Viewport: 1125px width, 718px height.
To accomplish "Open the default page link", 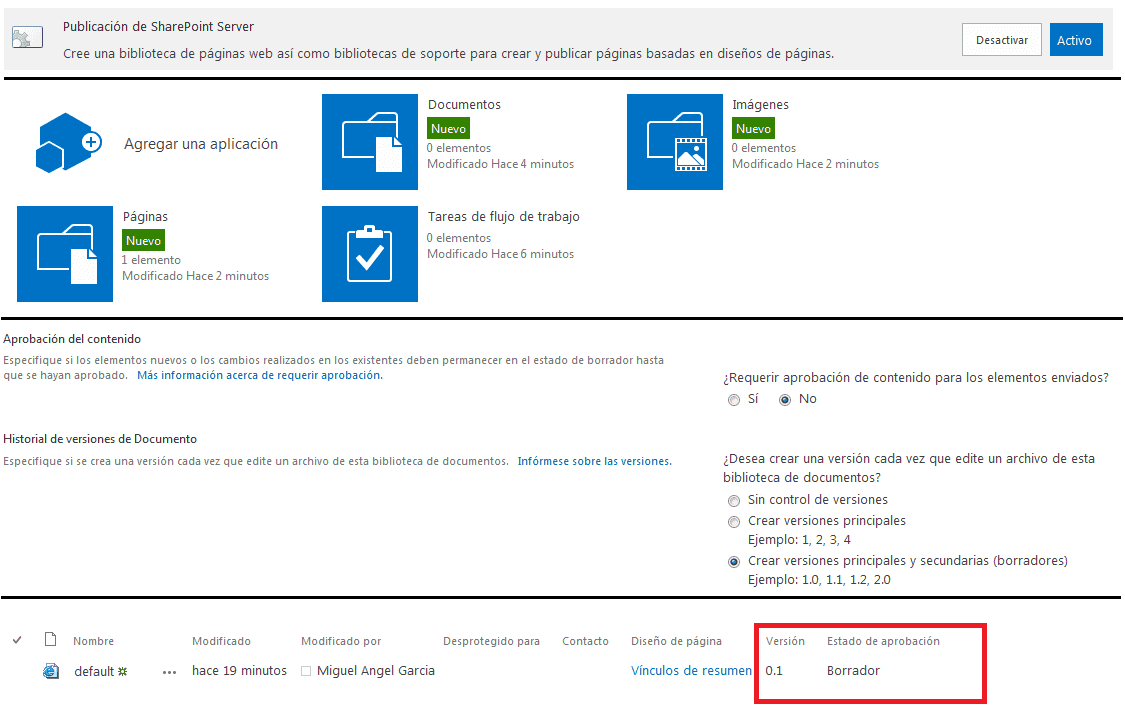I will click(x=94, y=671).
